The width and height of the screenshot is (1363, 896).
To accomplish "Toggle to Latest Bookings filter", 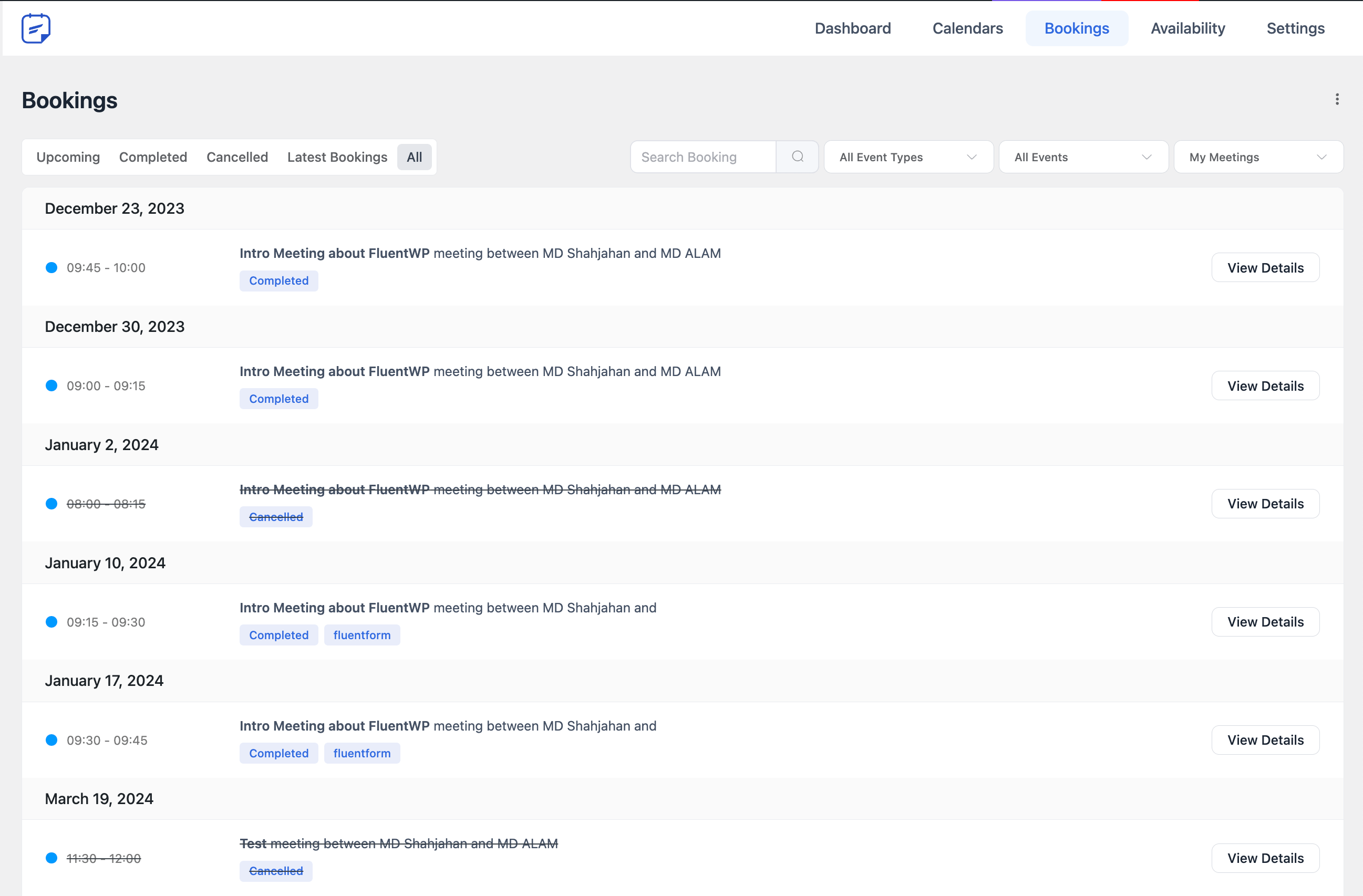I will (x=337, y=156).
